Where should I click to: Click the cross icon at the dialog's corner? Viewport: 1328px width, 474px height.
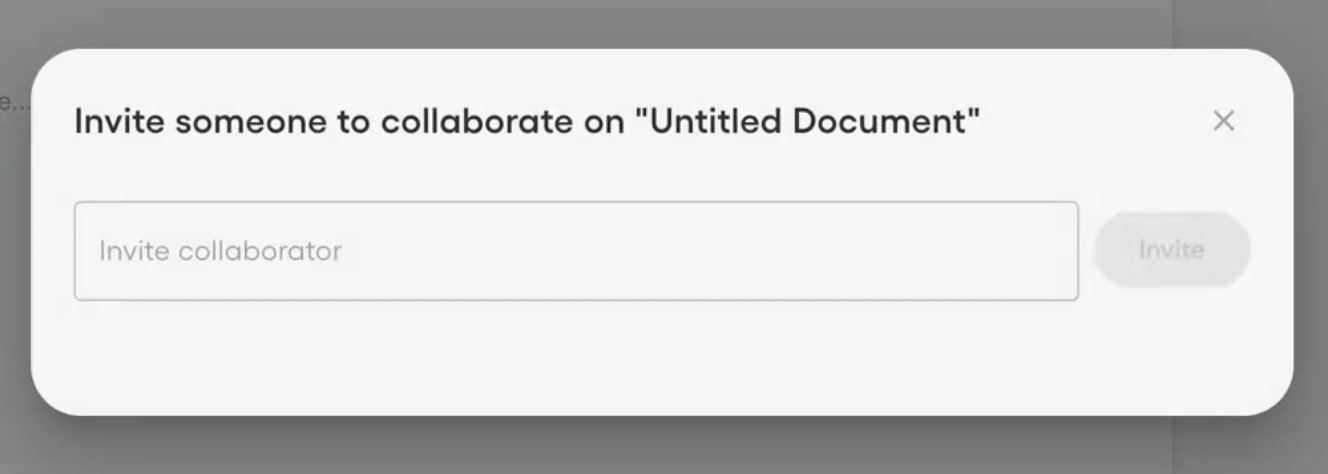(1223, 121)
